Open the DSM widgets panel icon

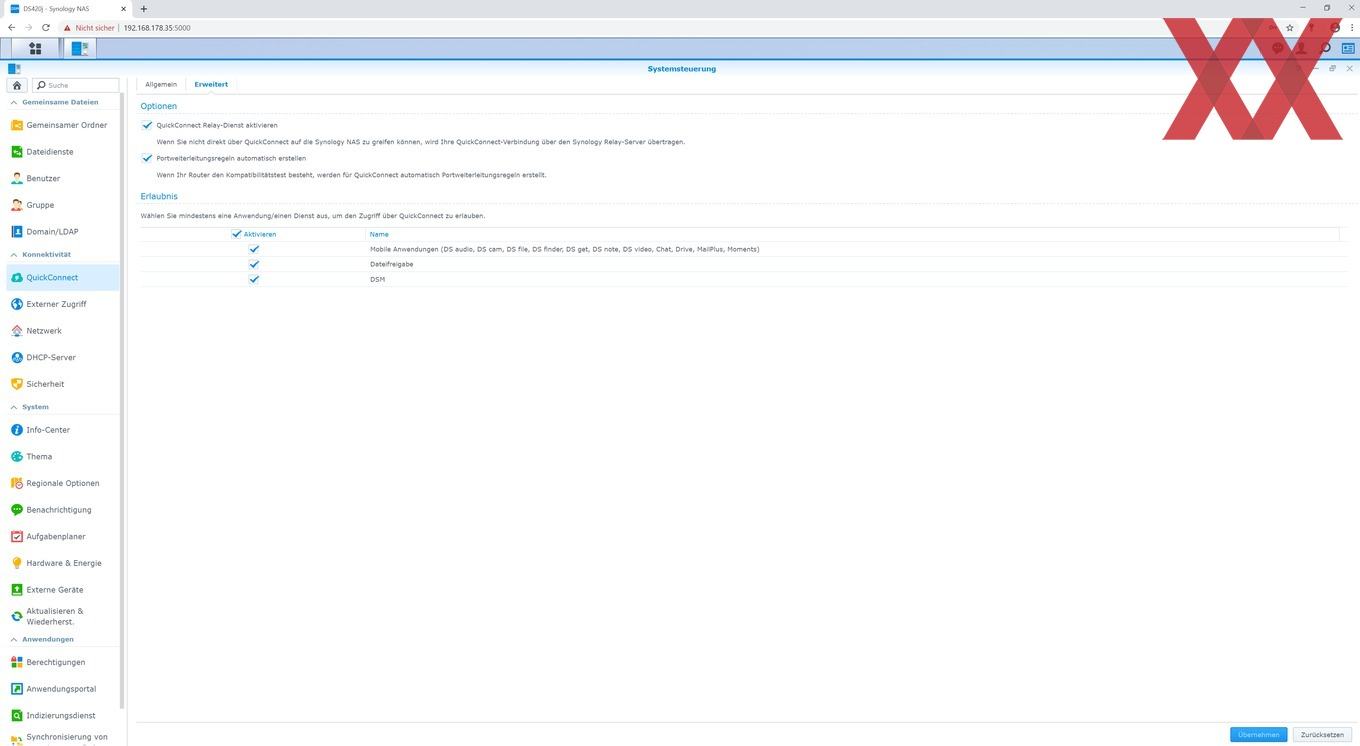point(1347,48)
